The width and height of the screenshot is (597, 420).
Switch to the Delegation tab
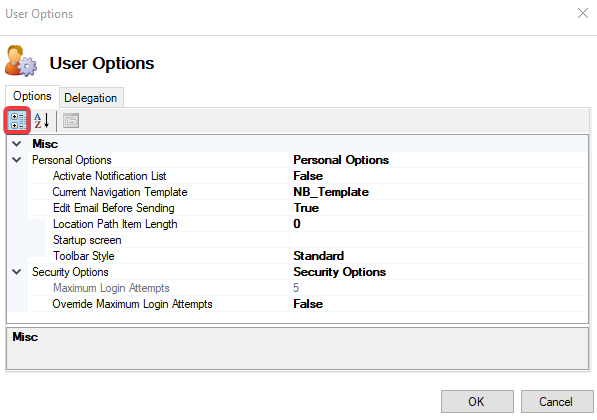pos(91,98)
